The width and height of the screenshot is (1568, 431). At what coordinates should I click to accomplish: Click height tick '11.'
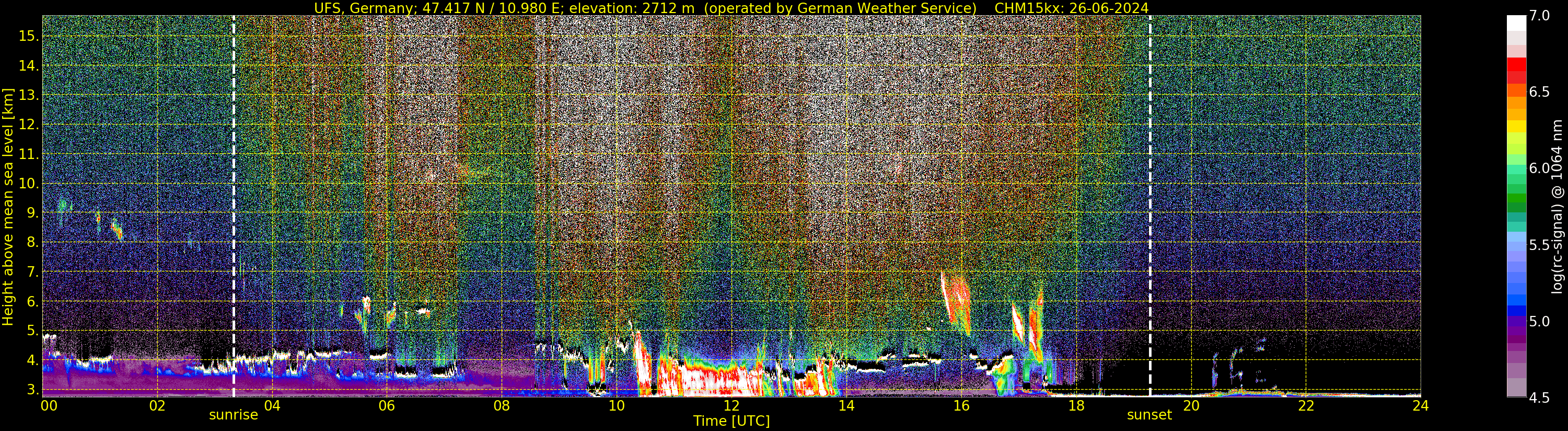(29, 154)
